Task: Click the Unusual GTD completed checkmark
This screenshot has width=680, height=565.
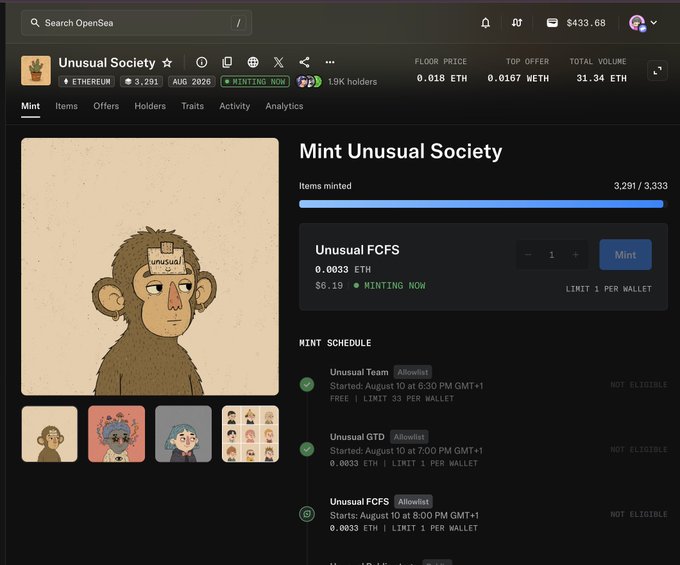Action: 307,449
